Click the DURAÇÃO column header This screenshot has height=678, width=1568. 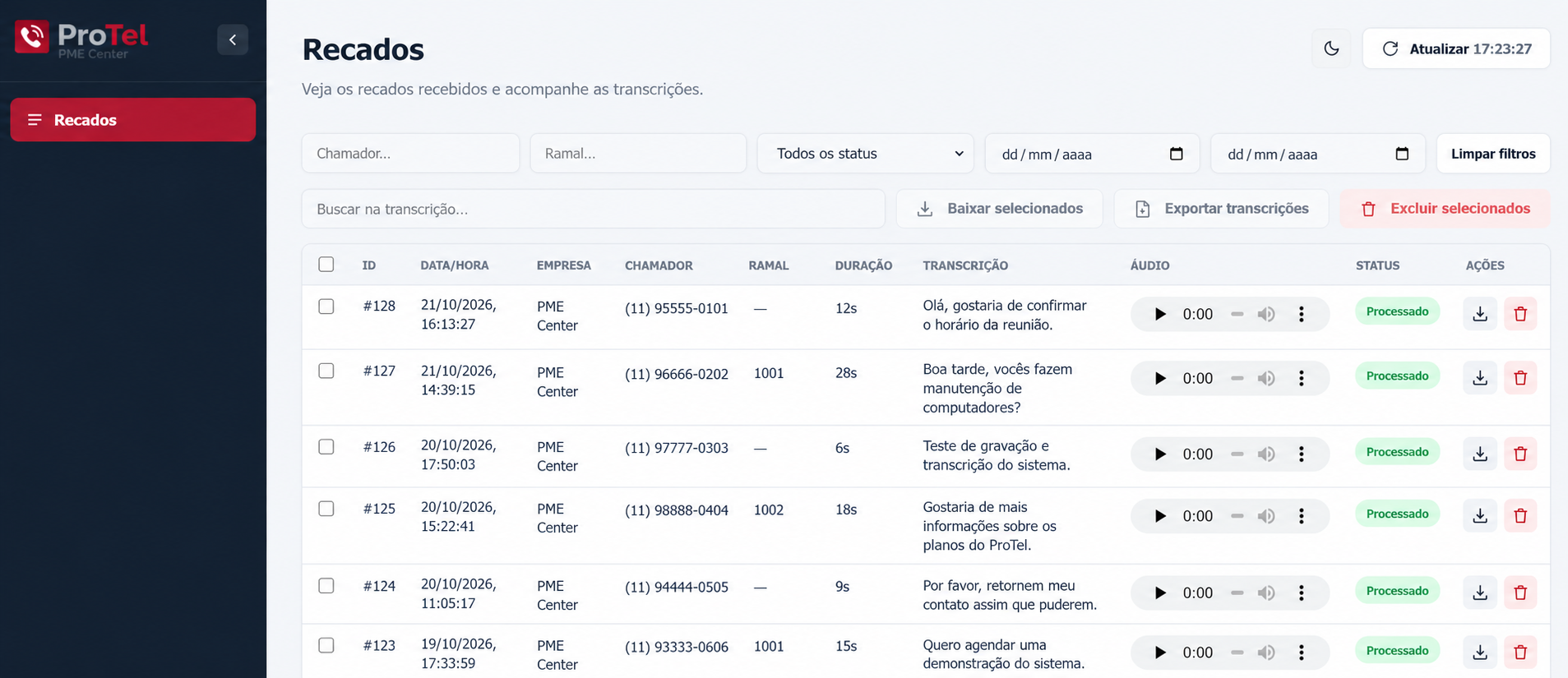tap(863, 265)
